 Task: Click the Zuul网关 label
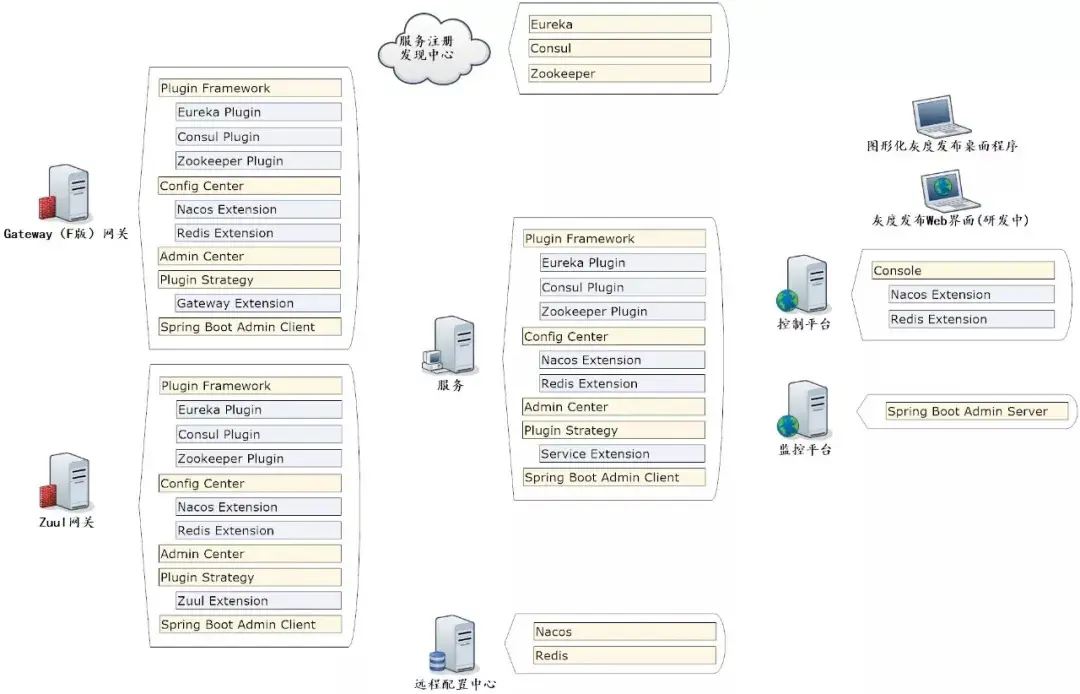coord(66,522)
